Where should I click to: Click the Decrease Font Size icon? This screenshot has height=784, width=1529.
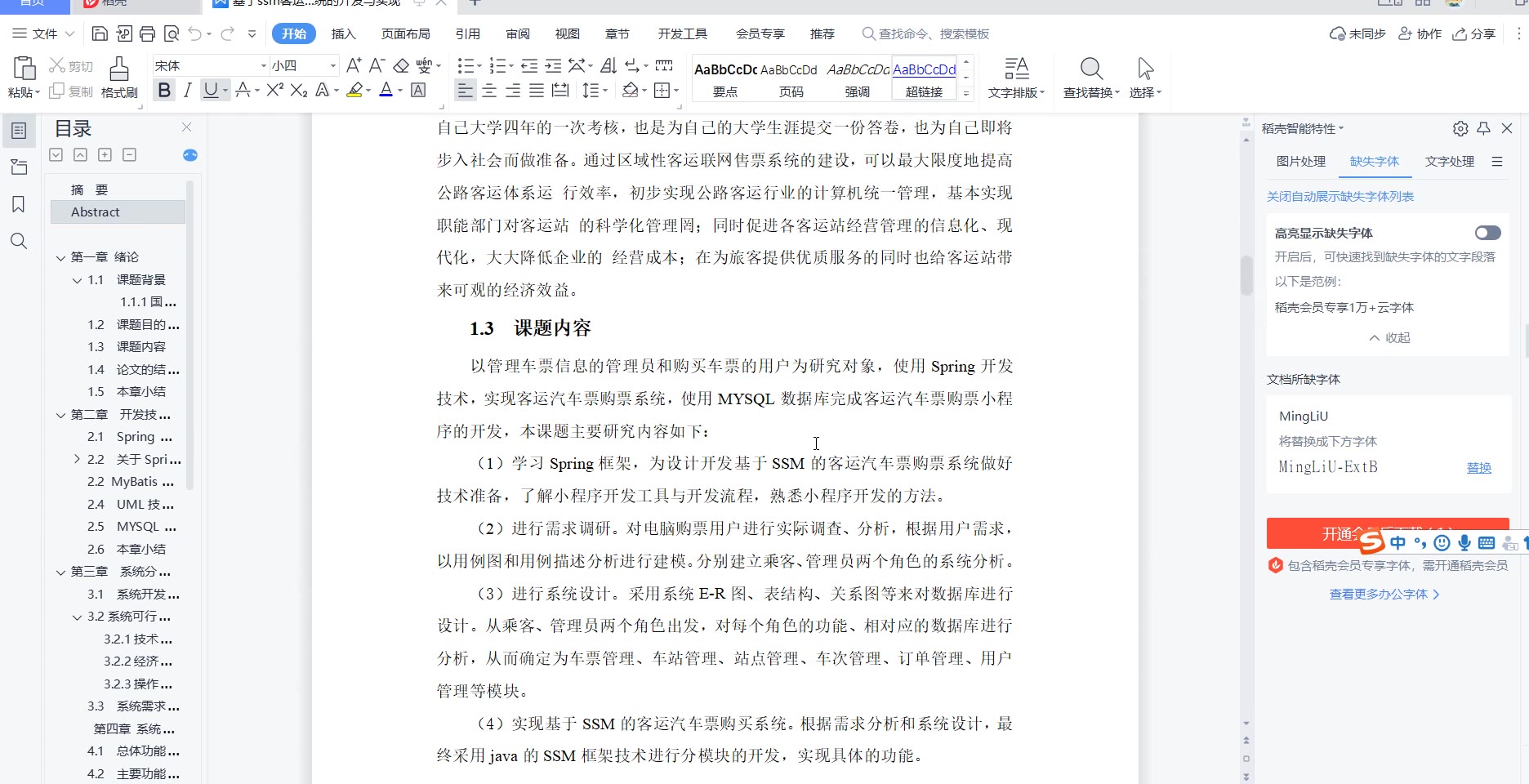coord(377,65)
